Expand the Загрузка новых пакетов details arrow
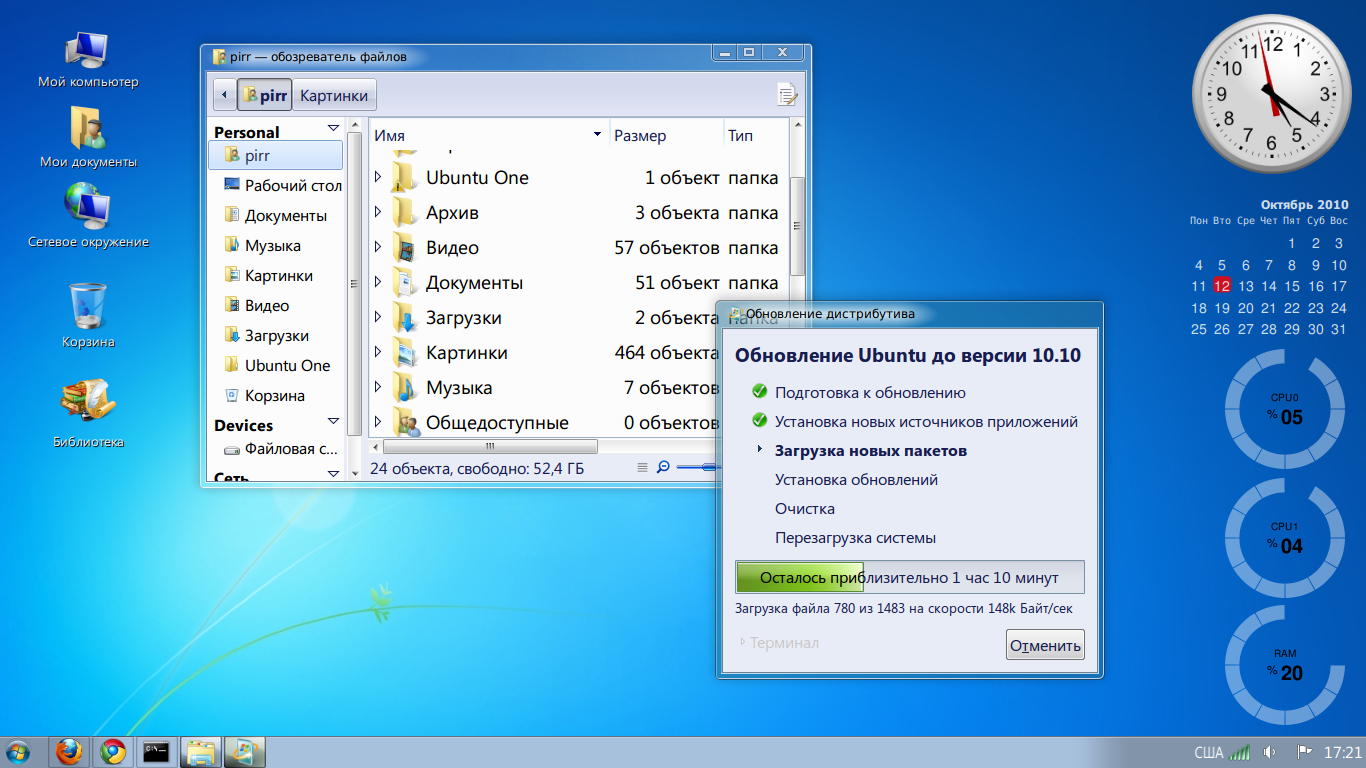This screenshot has width=1366, height=768. pyautogui.click(x=760, y=450)
